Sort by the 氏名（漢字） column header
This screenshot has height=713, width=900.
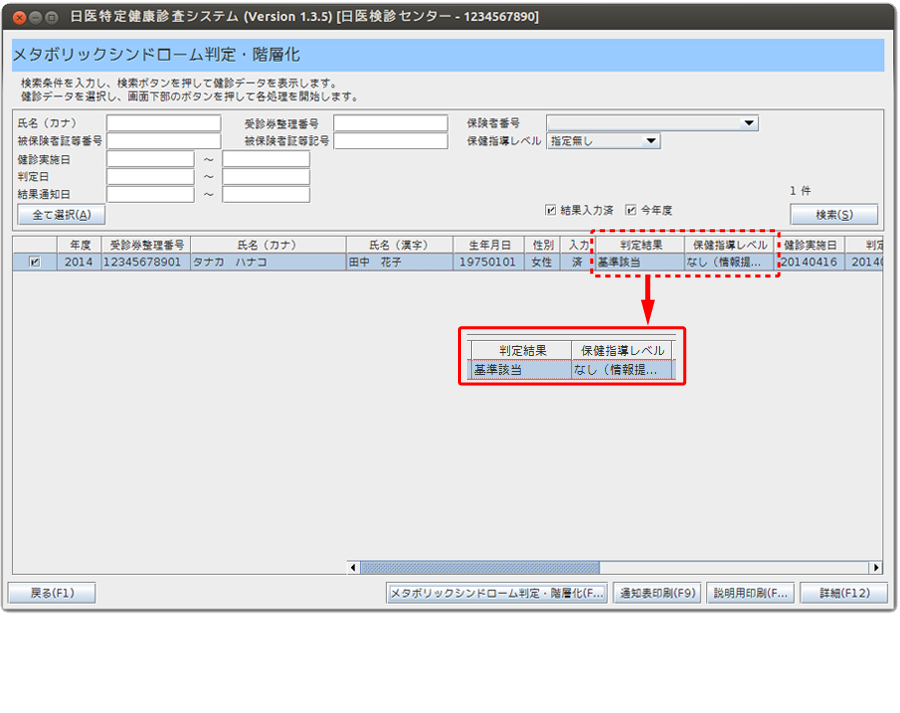[x=399, y=245]
